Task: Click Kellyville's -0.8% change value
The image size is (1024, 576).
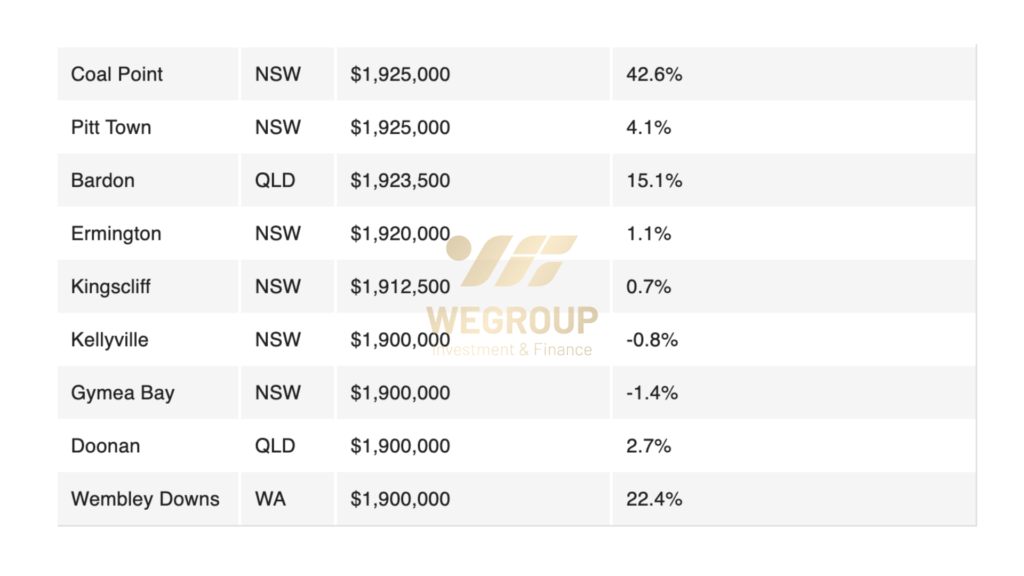Action: click(x=652, y=340)
